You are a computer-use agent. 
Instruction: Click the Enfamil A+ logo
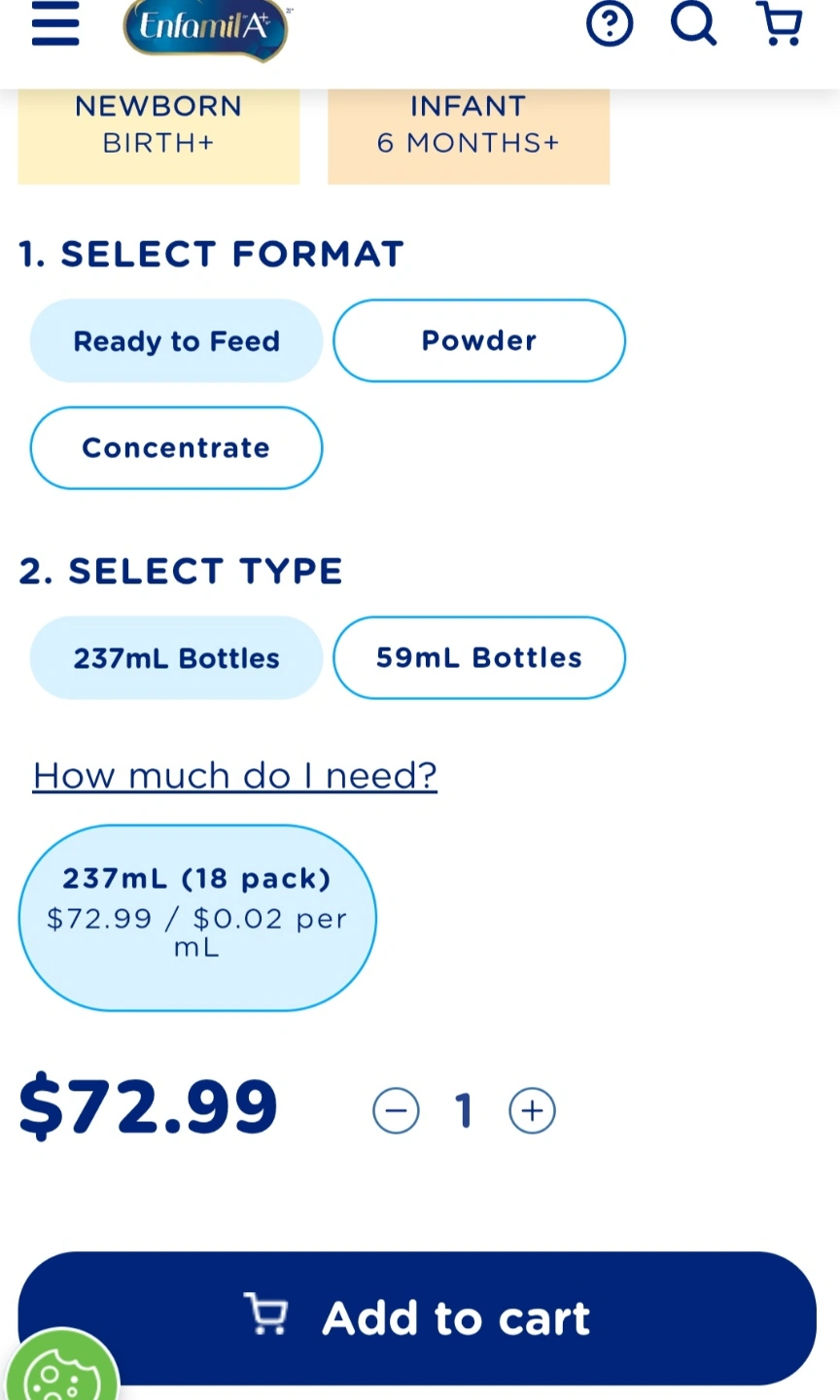click(x=205, y=28)
